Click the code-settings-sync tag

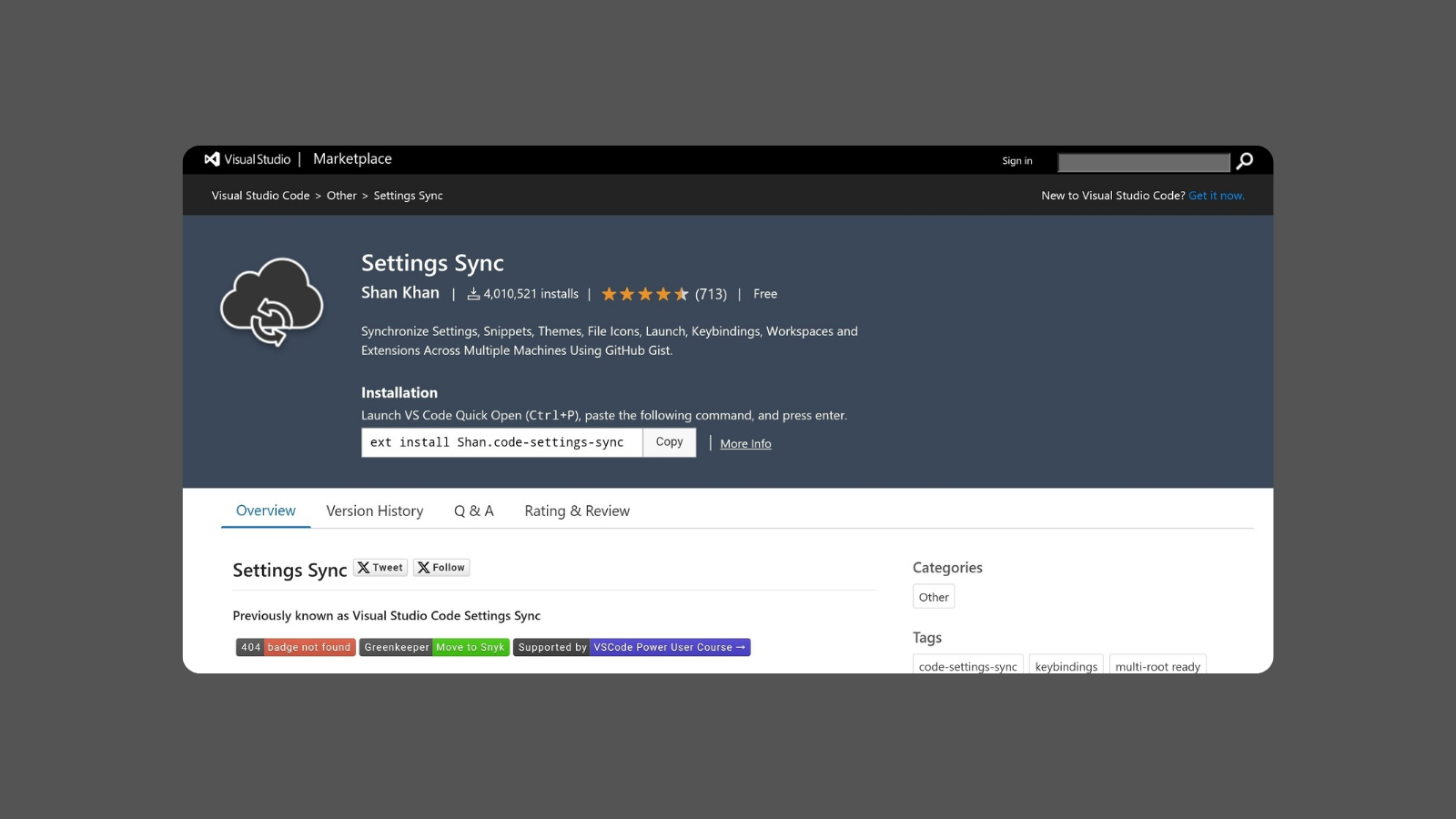click(x=968, y=665)
